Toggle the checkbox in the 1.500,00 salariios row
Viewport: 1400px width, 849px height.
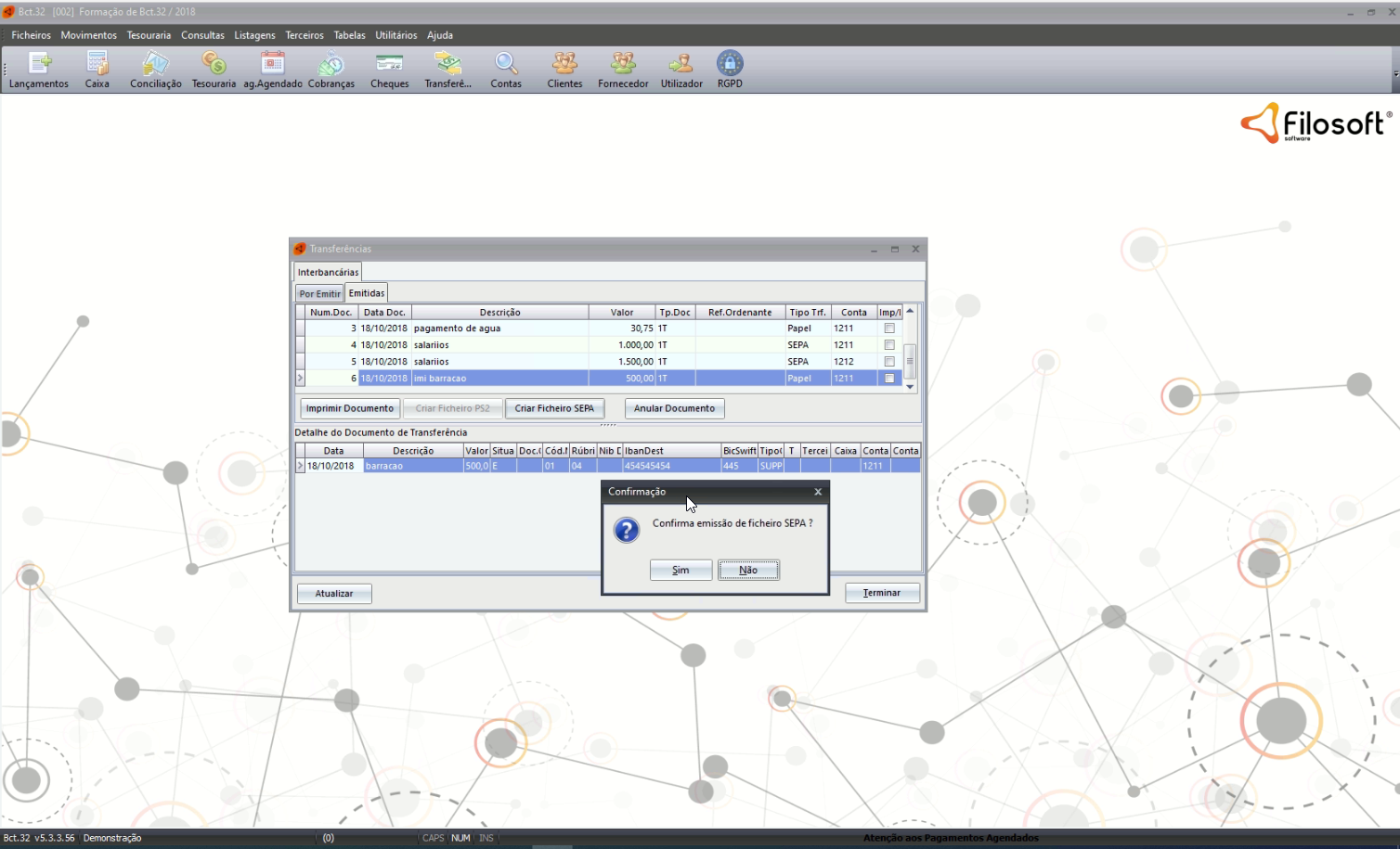coord(889,362)
